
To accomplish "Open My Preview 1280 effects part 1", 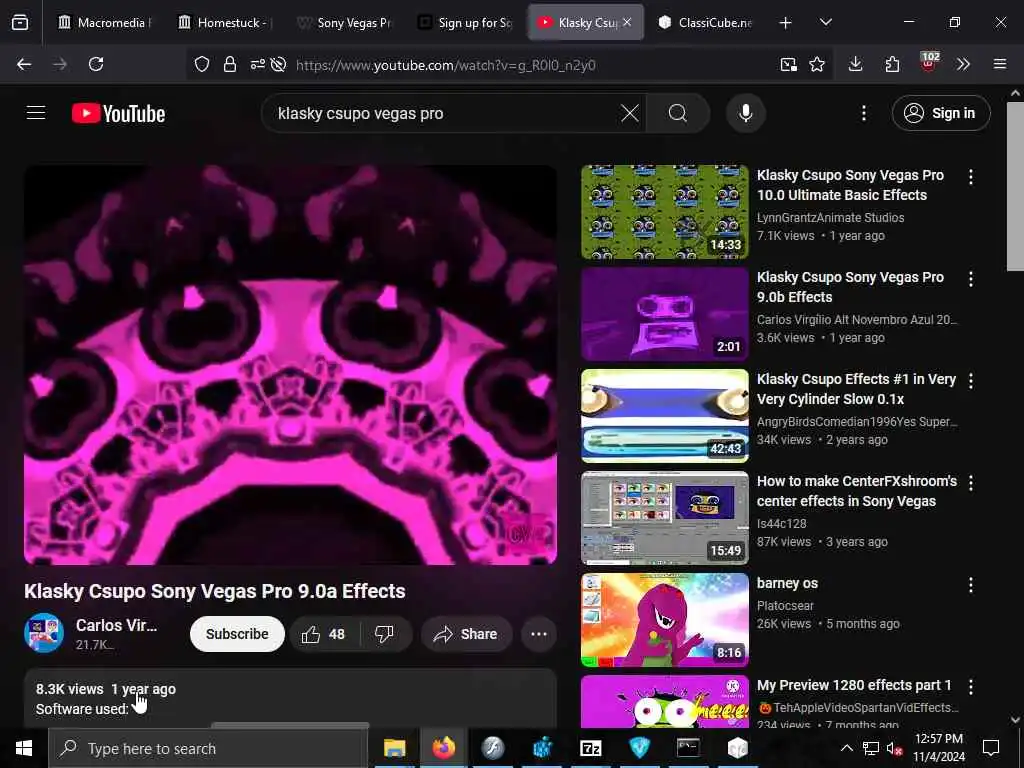I will pyautogui.click(x=854, y=685).
